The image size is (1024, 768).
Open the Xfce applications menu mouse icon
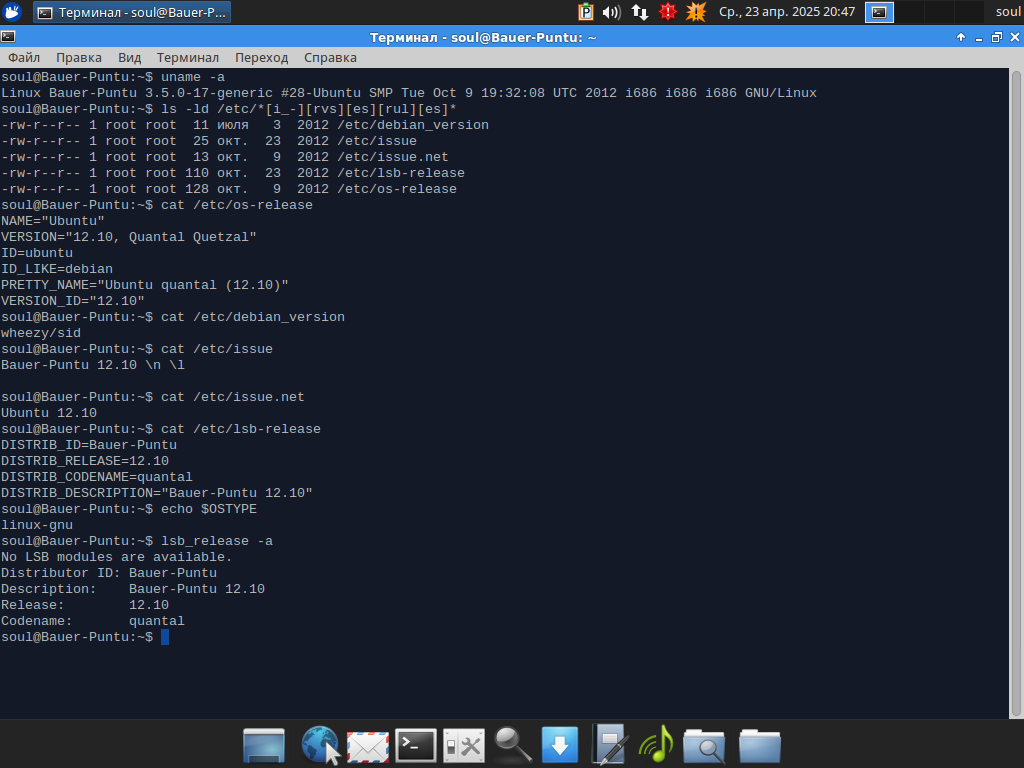coord(12,12)
